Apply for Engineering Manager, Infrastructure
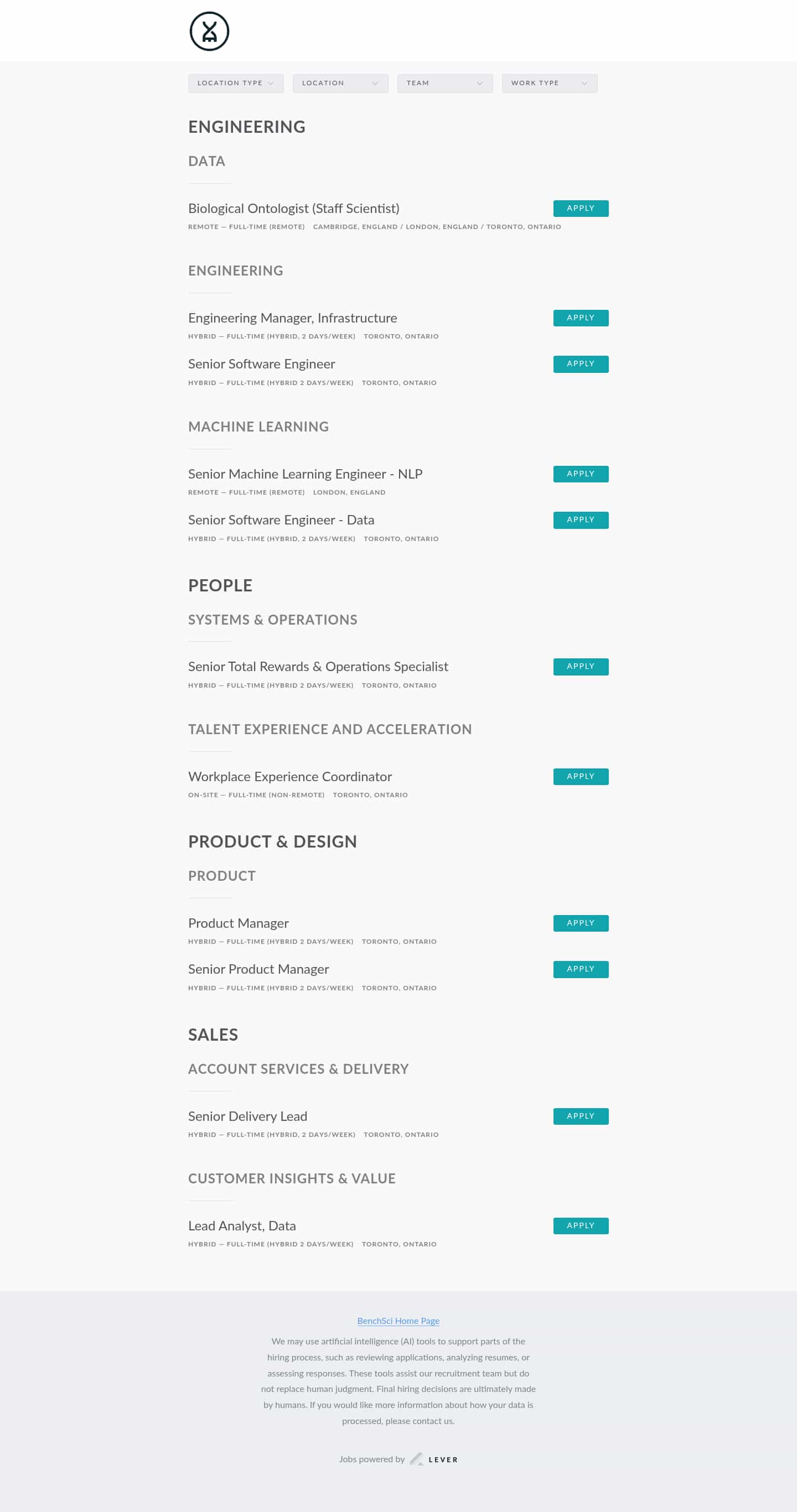This screenshot has height=1512, width=797. 579,318
